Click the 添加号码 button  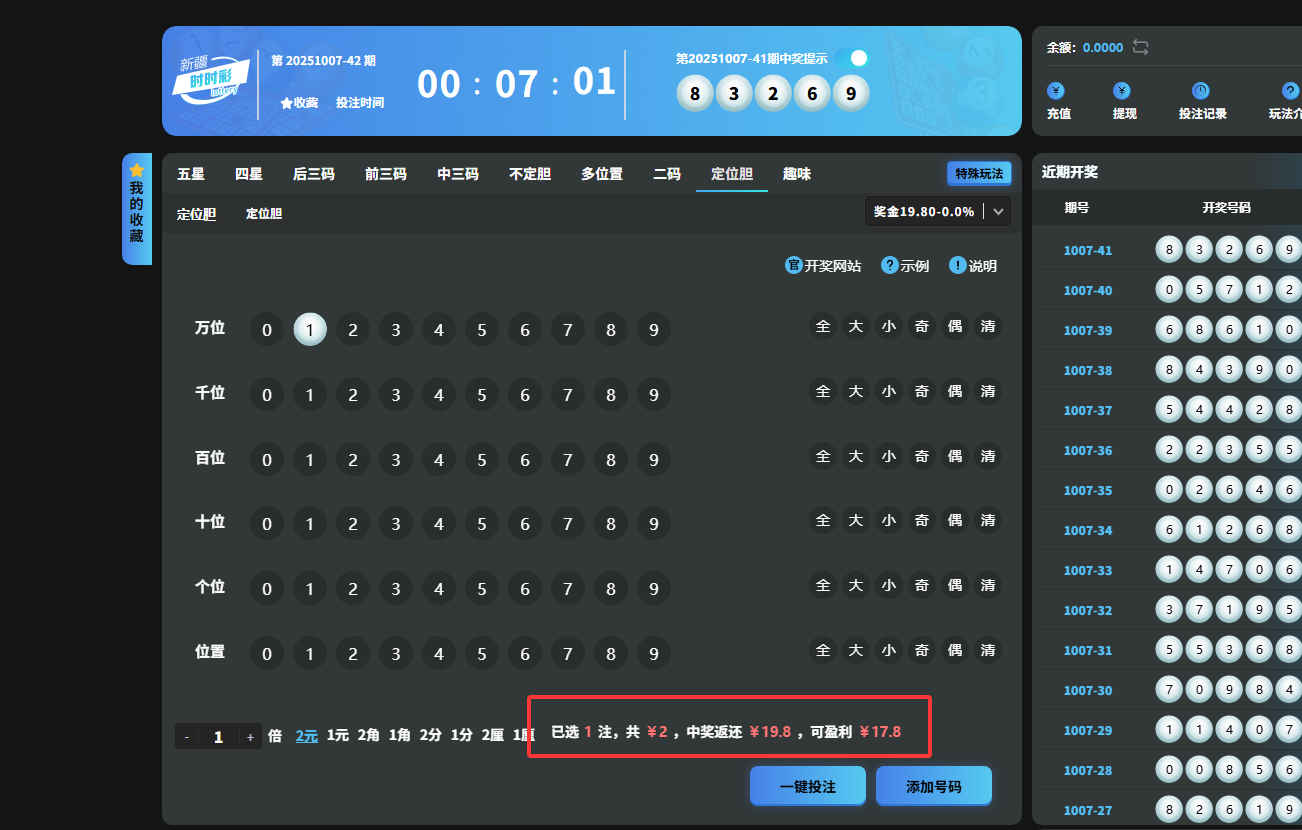click(933, 786)
